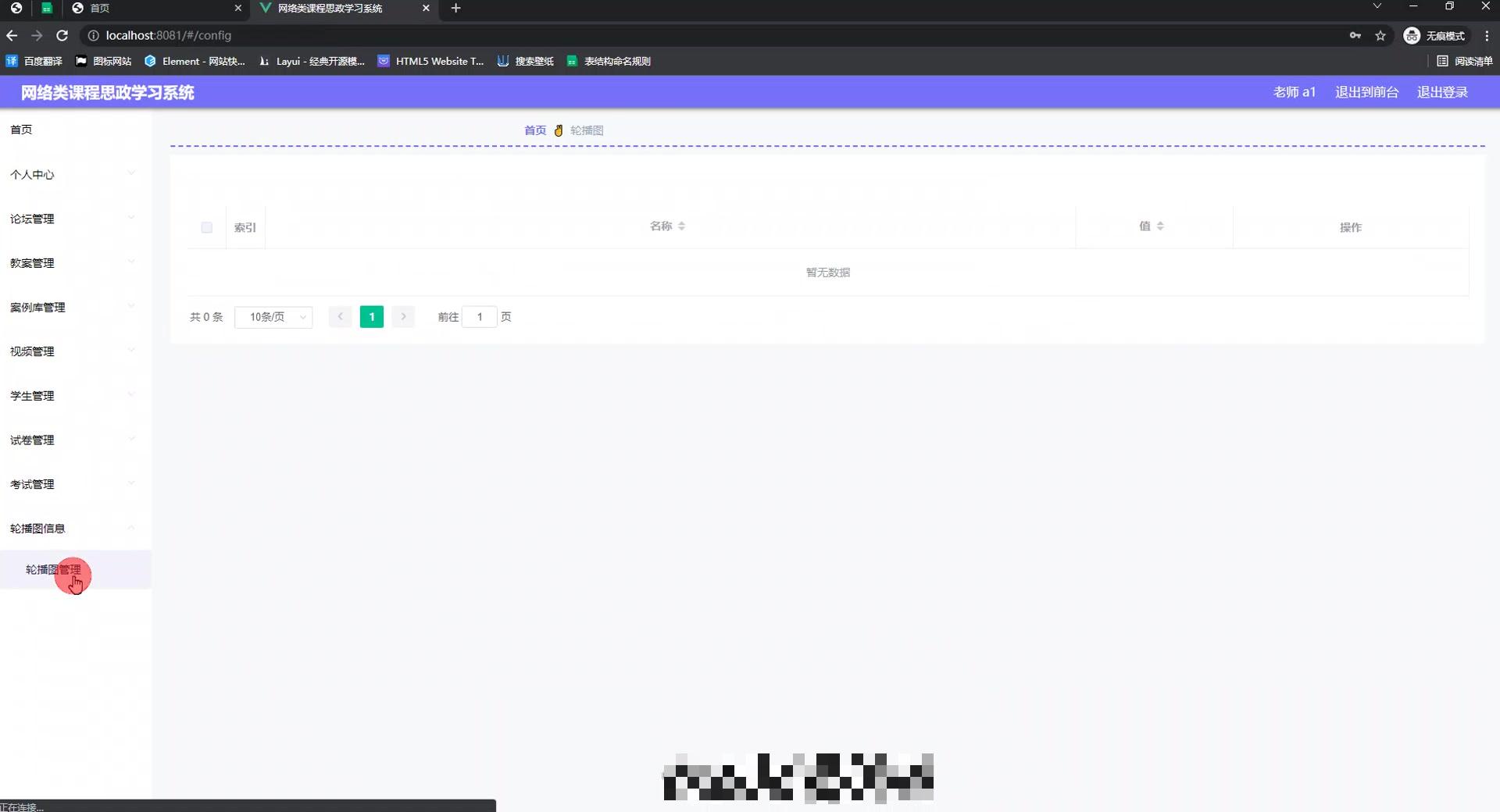
Task: Toggle sorting on the 值 column
Action: [x=1149, y=226]
